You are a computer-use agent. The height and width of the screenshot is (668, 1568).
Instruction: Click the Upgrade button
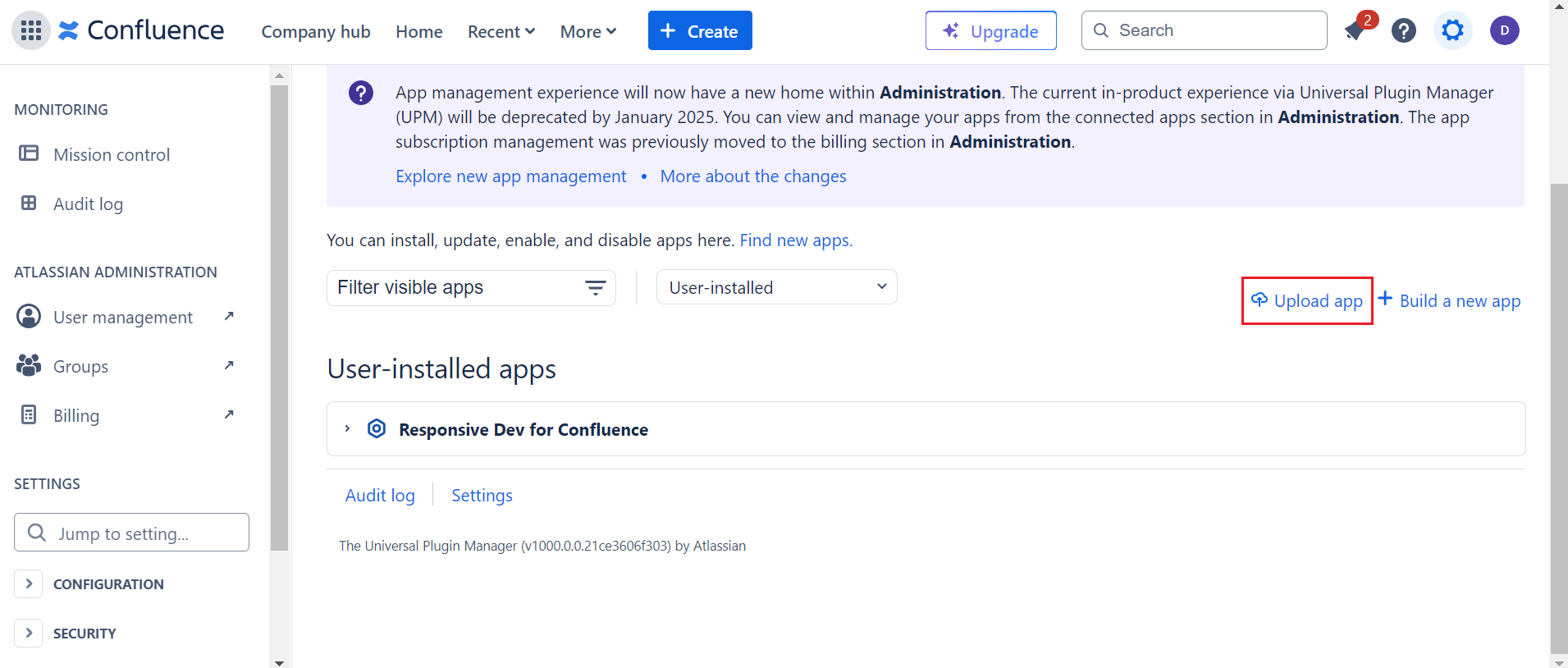(x=991, y=30)
